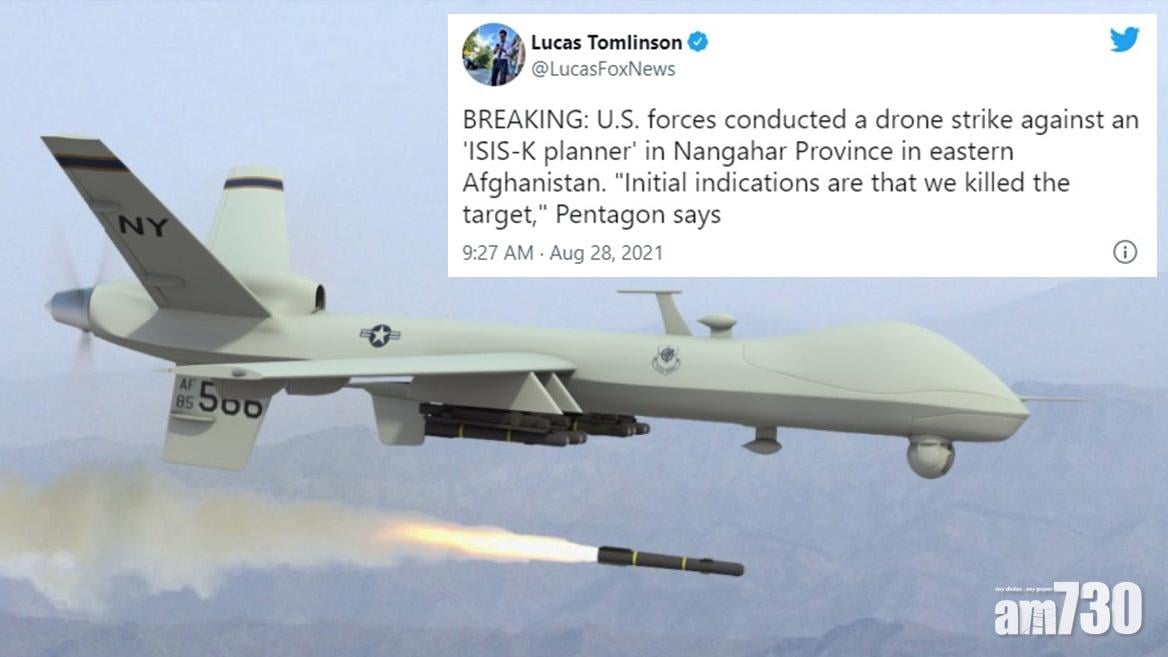The height and width of the screenshot is (657, 1168).
Task: Click the unit crest emblem on fuselage
Action: [x=666, y=360]
